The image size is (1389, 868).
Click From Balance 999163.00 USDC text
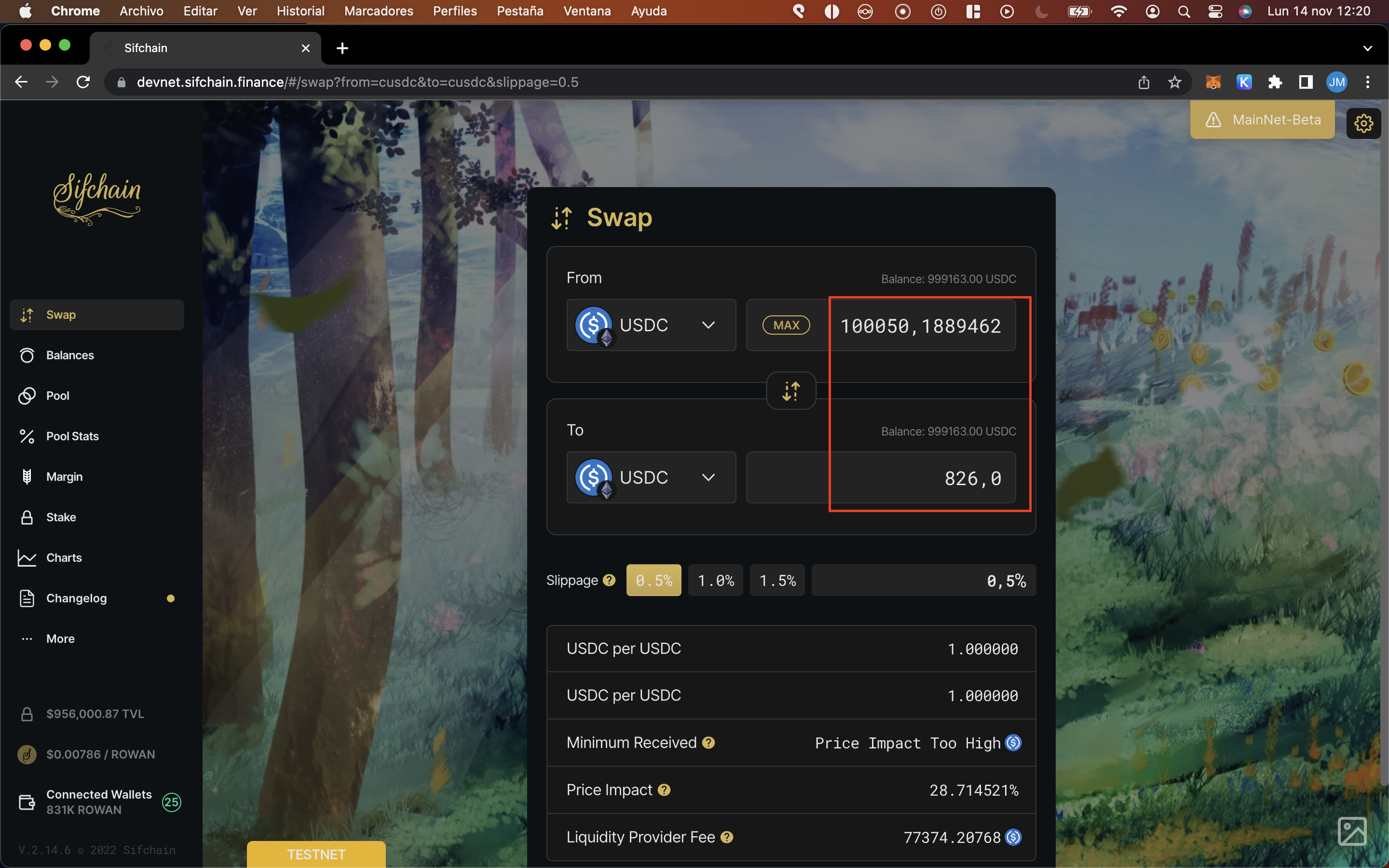click(949, 279)
